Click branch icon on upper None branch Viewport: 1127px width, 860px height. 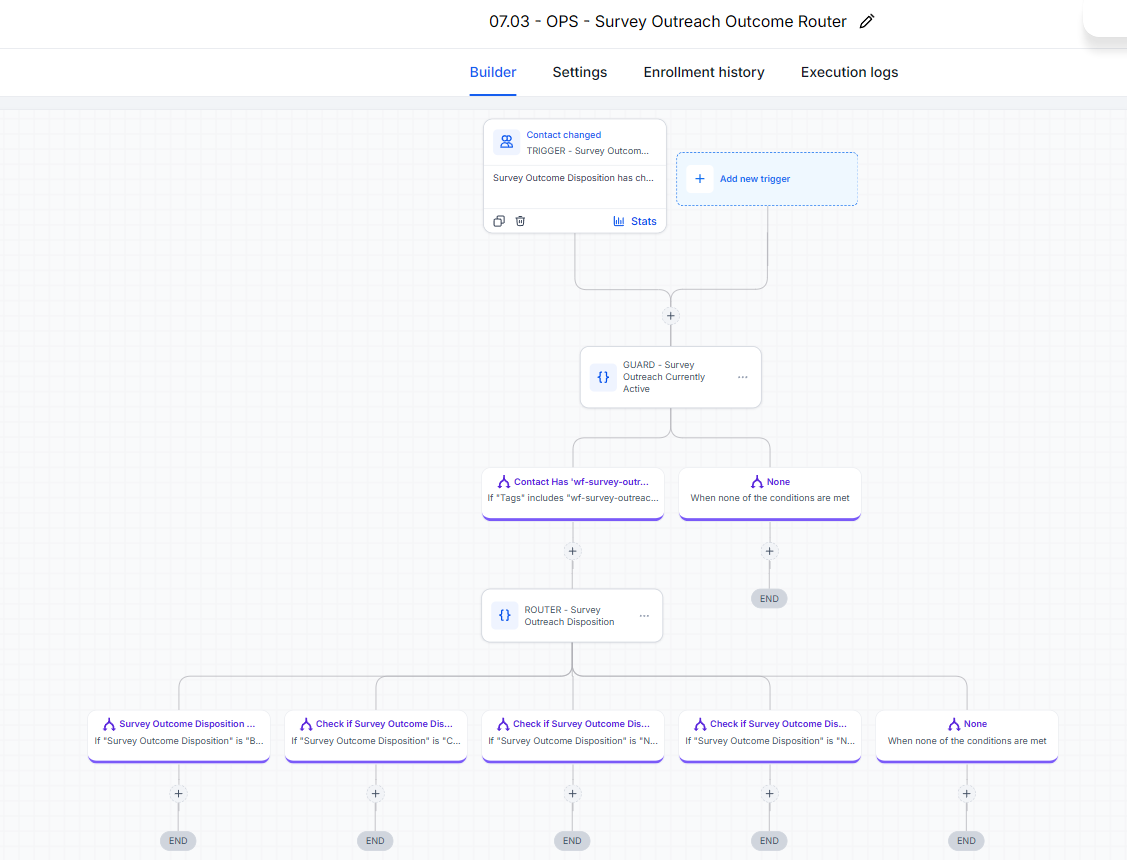click(x=757, y=482)
